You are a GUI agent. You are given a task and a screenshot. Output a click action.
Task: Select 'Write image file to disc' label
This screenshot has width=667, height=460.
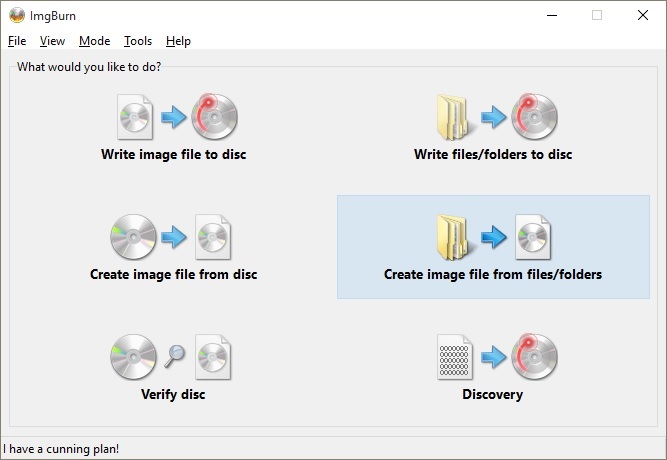pos(174,154)
